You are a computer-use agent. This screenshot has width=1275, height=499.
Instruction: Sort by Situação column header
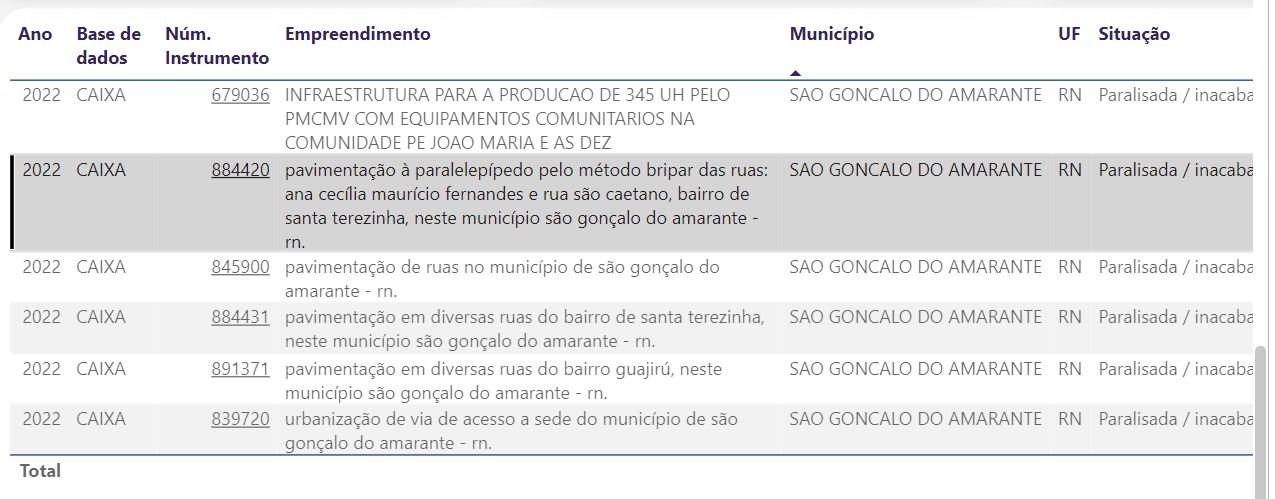click(1134, 35)
